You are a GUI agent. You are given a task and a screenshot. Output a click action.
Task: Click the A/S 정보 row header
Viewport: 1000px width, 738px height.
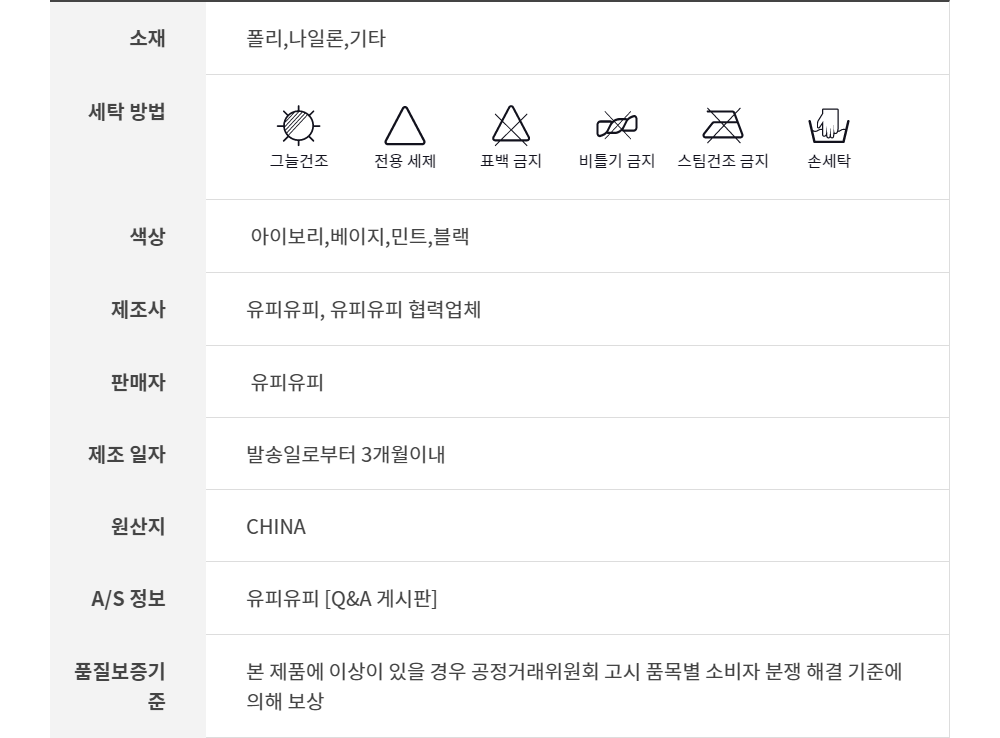(x=128, y=599)
